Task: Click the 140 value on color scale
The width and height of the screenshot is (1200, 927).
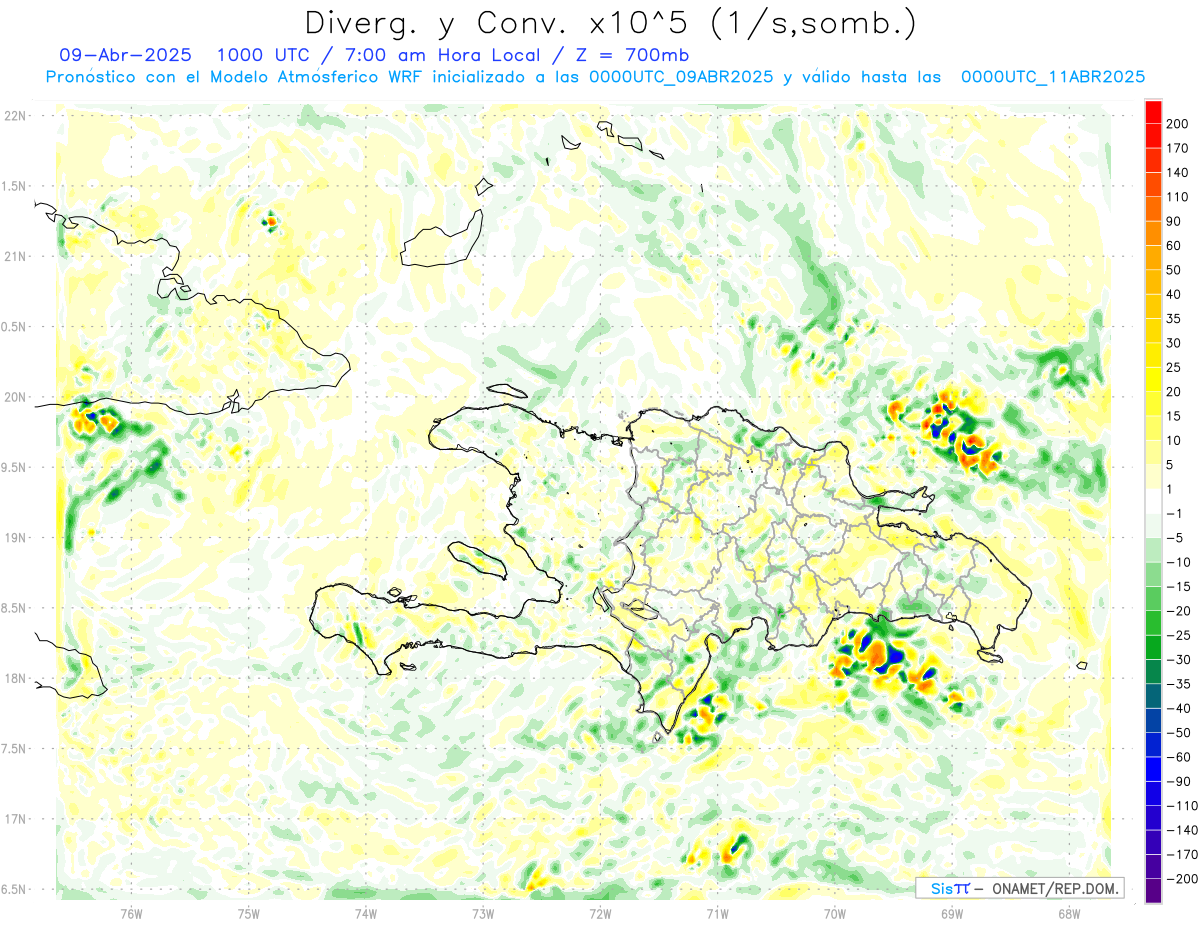Action: [1177, 172]
